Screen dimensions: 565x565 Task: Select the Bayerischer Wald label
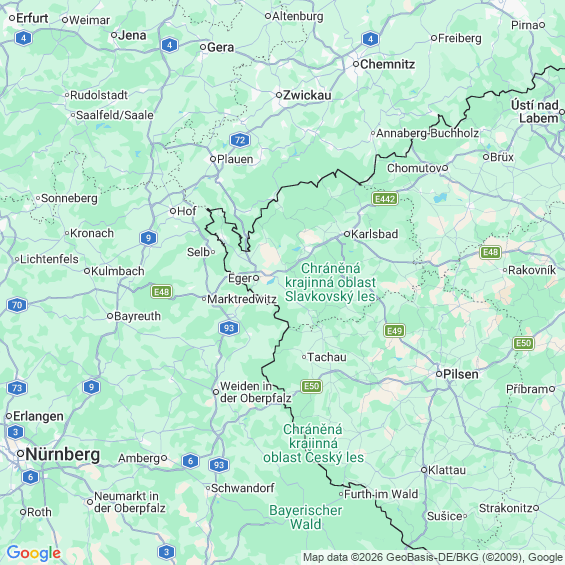click(x=306, y=517)
